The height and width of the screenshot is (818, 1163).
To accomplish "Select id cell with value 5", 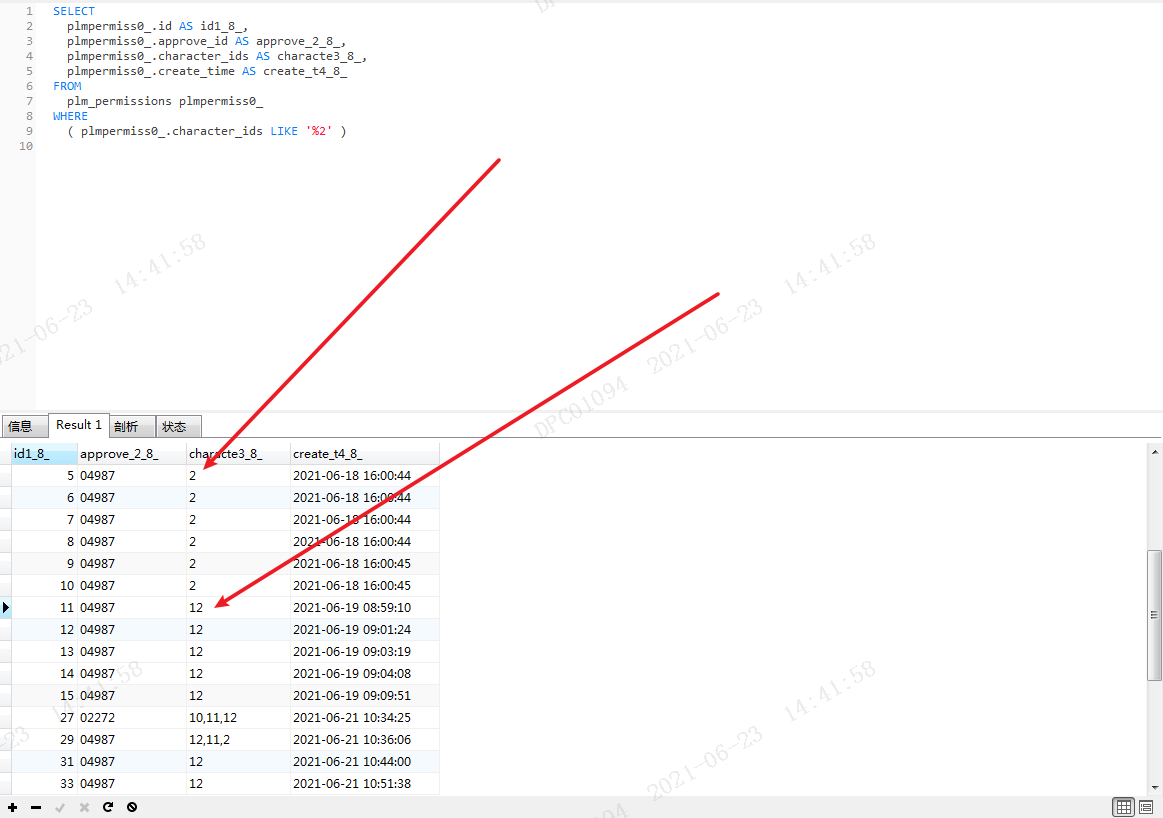I will 45,475.
